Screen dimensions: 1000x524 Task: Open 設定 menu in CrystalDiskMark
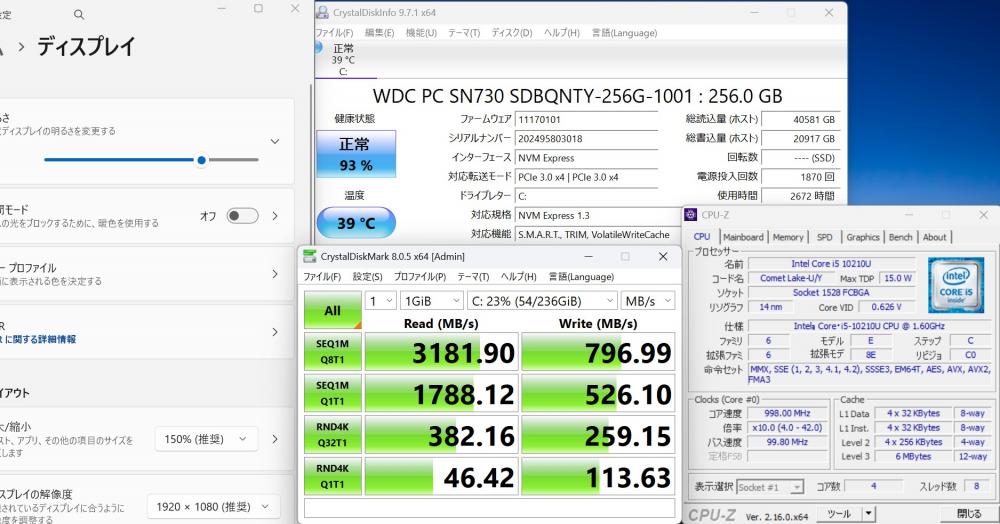tap(367, 277)
